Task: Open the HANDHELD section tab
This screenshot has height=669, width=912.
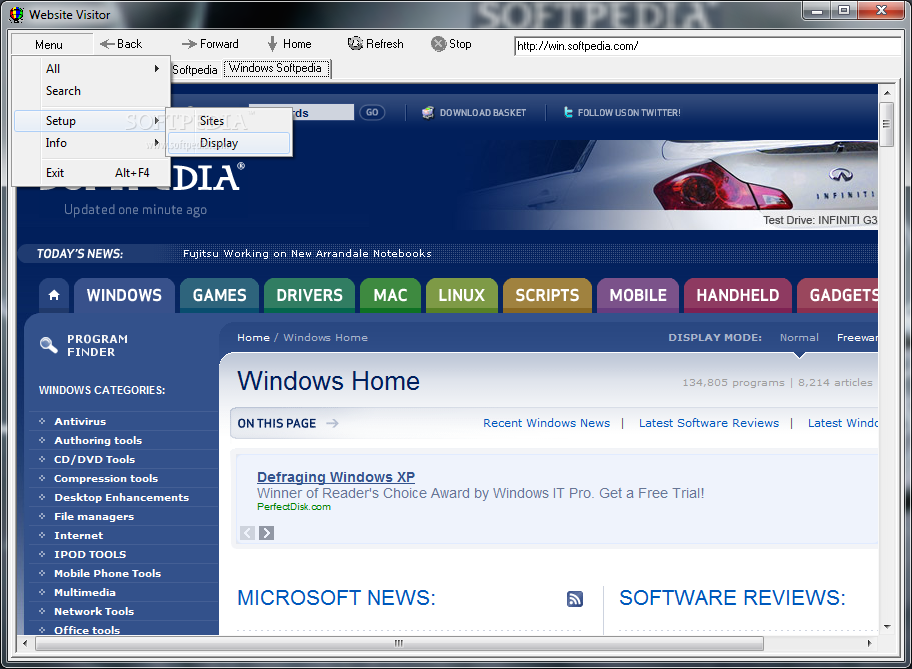Action: (738, 296)
